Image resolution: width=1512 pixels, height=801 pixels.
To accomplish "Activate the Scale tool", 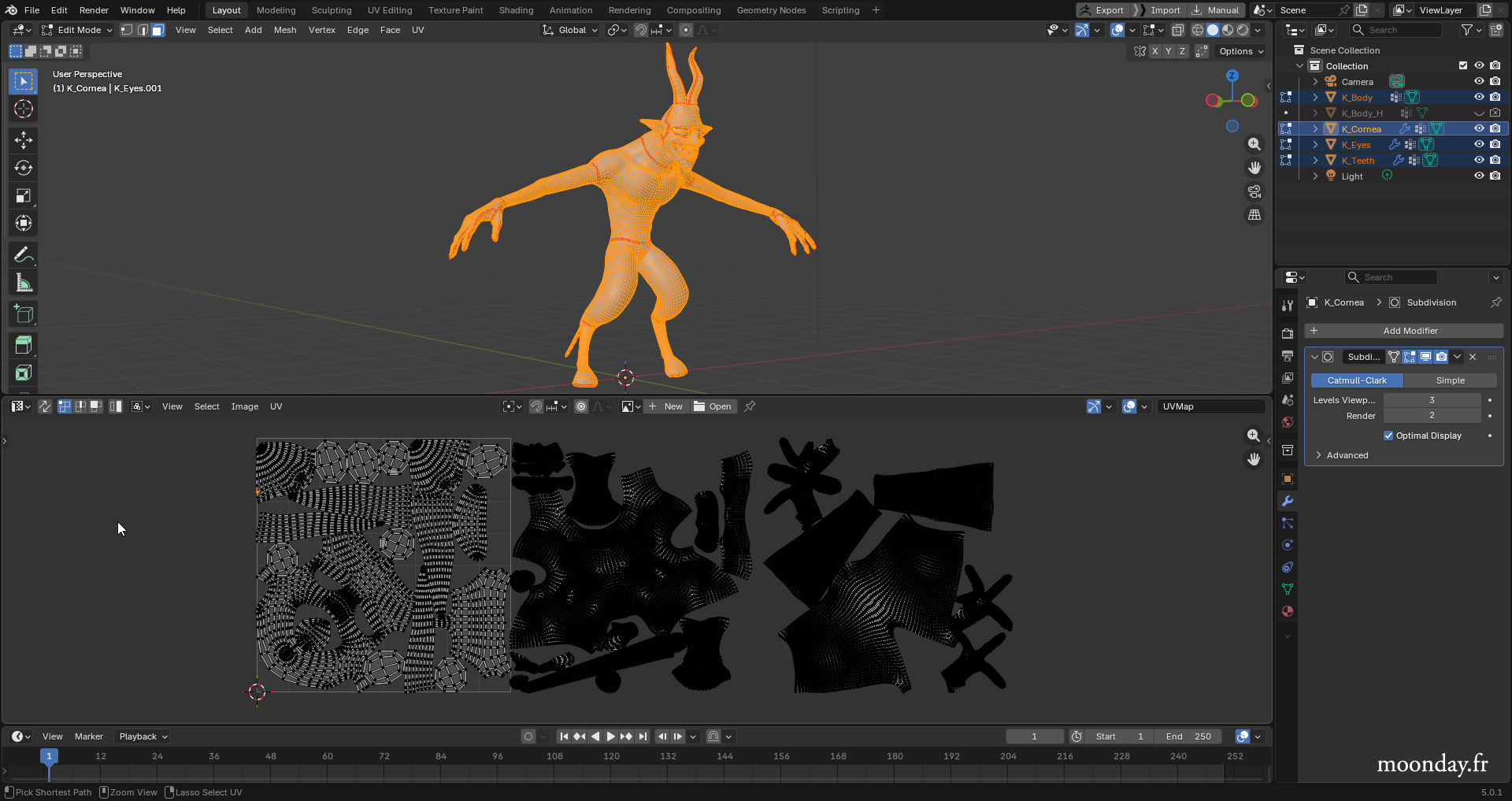I will [x=24, y=195].
